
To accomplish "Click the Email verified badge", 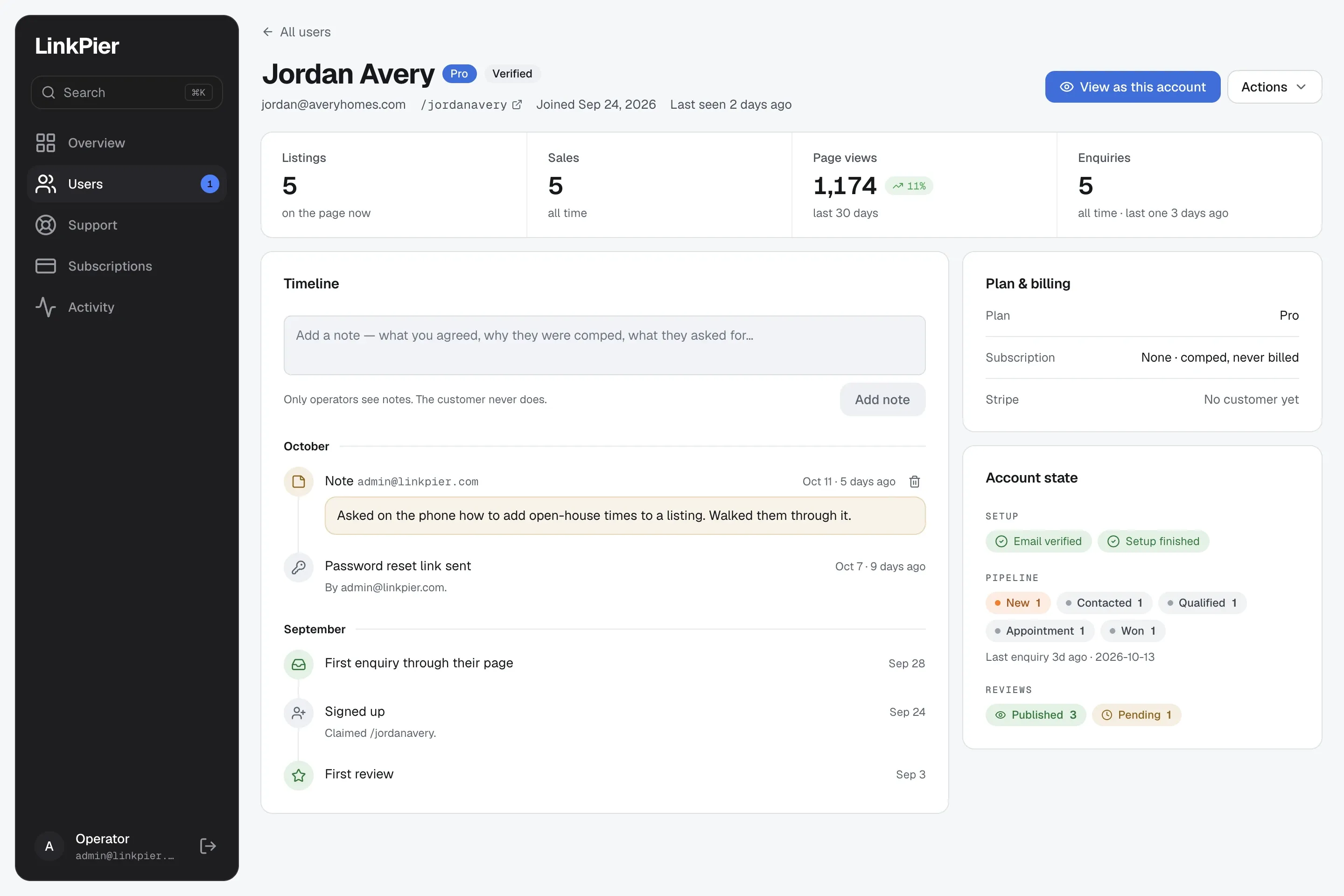I will (x=1038, y=541).
